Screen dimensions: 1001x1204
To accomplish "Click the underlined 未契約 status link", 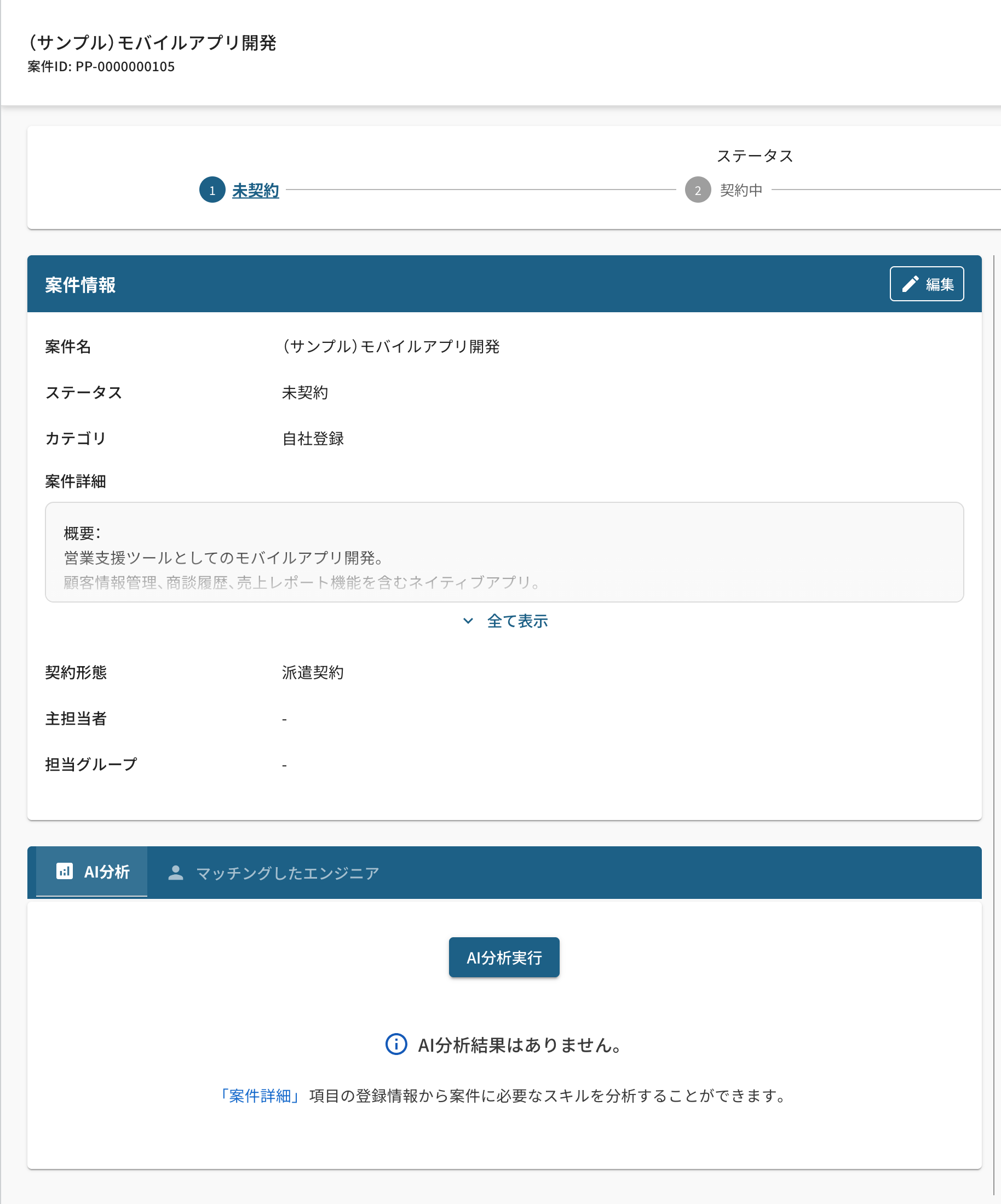I will coord(255,190).
